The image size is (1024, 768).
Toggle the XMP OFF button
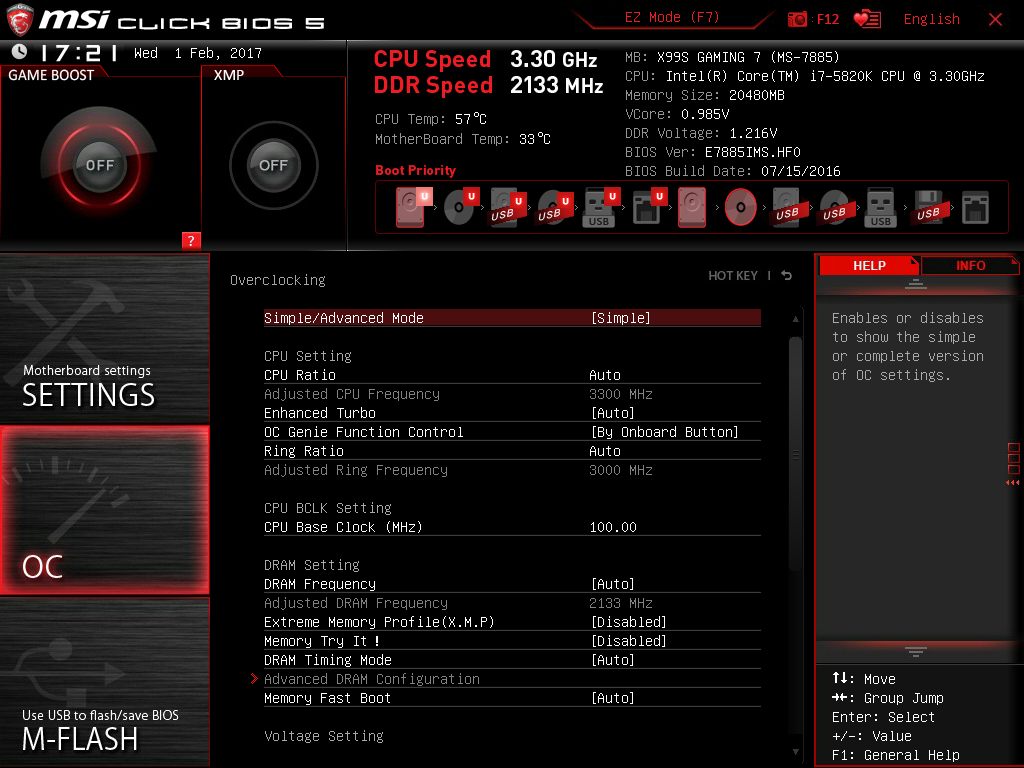[273, 165]
